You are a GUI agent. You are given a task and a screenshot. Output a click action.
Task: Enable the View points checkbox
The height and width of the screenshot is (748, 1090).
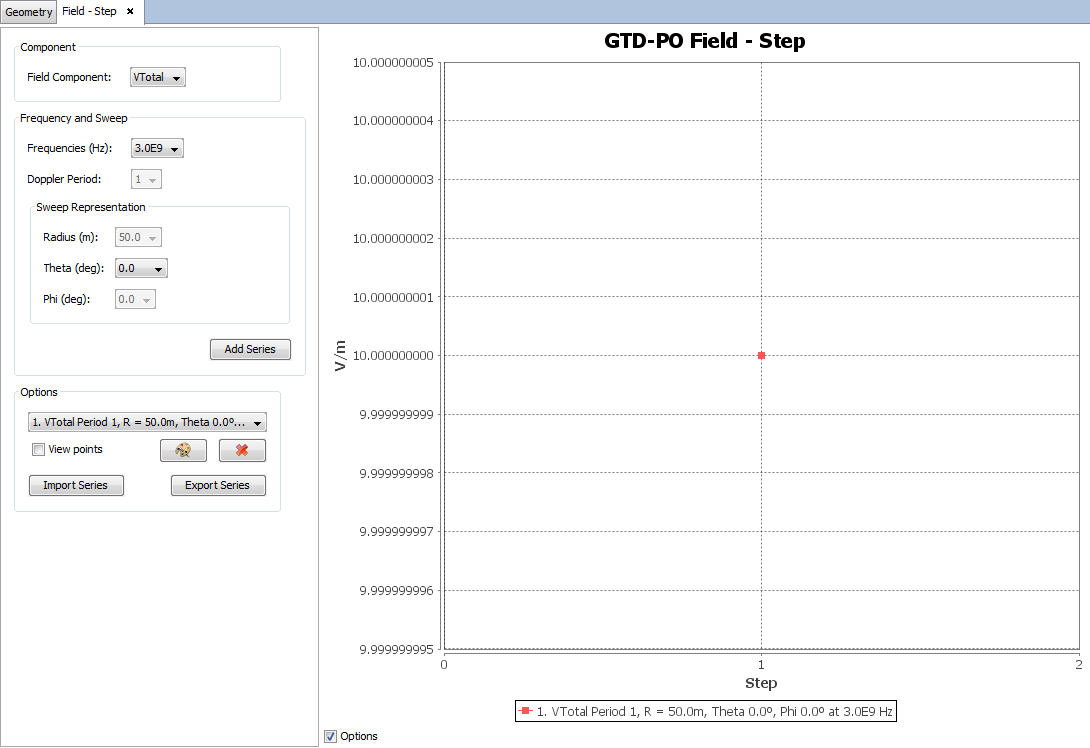[x=39, y=450]
